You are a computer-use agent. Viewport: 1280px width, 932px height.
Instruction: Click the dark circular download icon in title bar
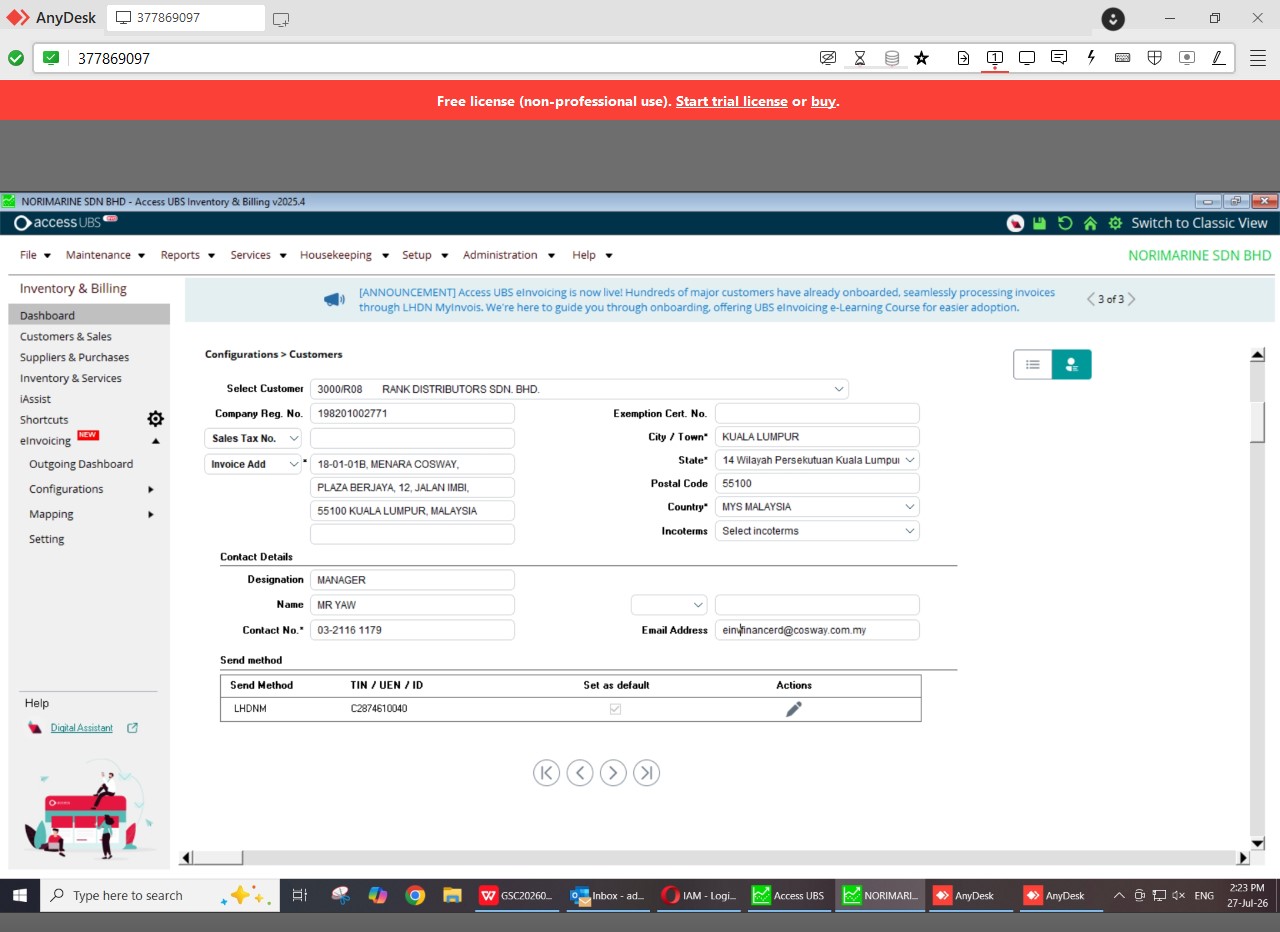(1113, 18)
